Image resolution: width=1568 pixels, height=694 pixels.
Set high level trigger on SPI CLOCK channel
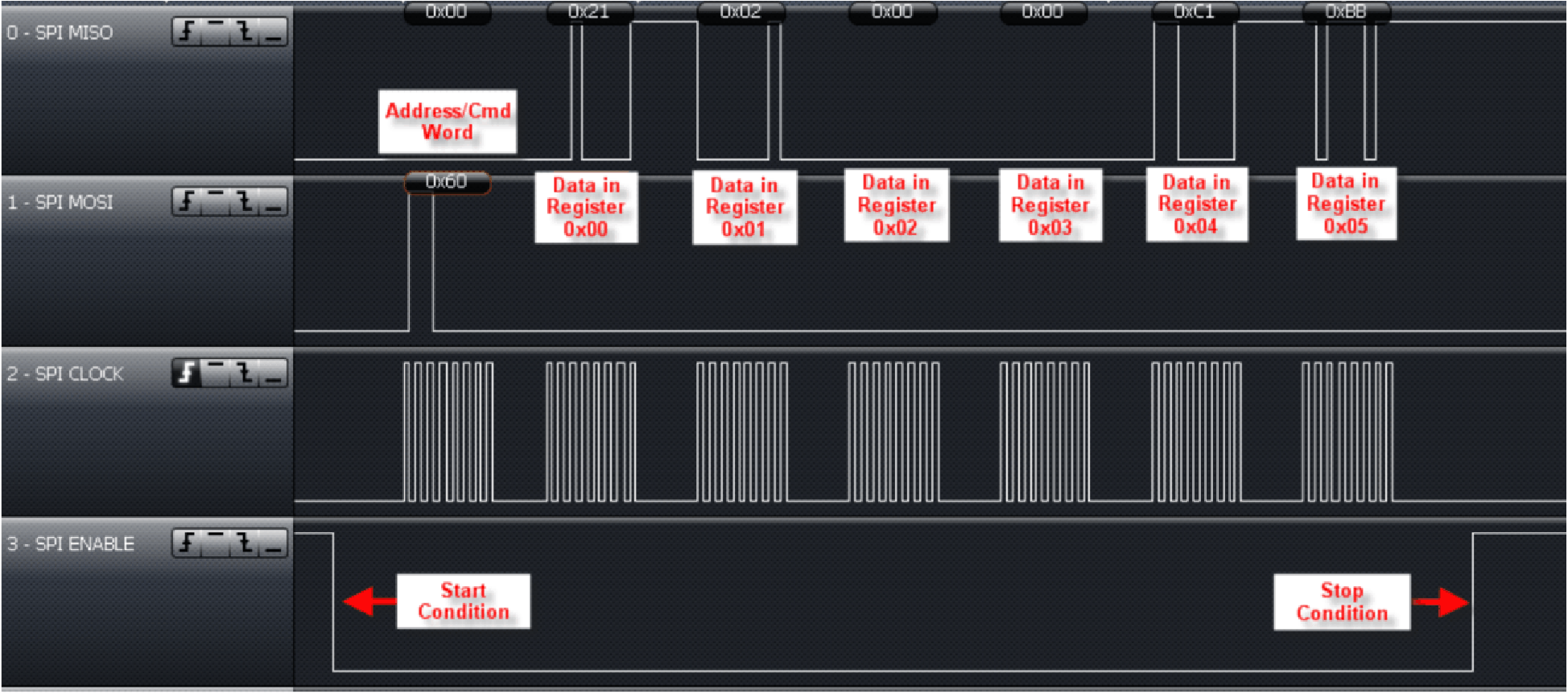215,374
